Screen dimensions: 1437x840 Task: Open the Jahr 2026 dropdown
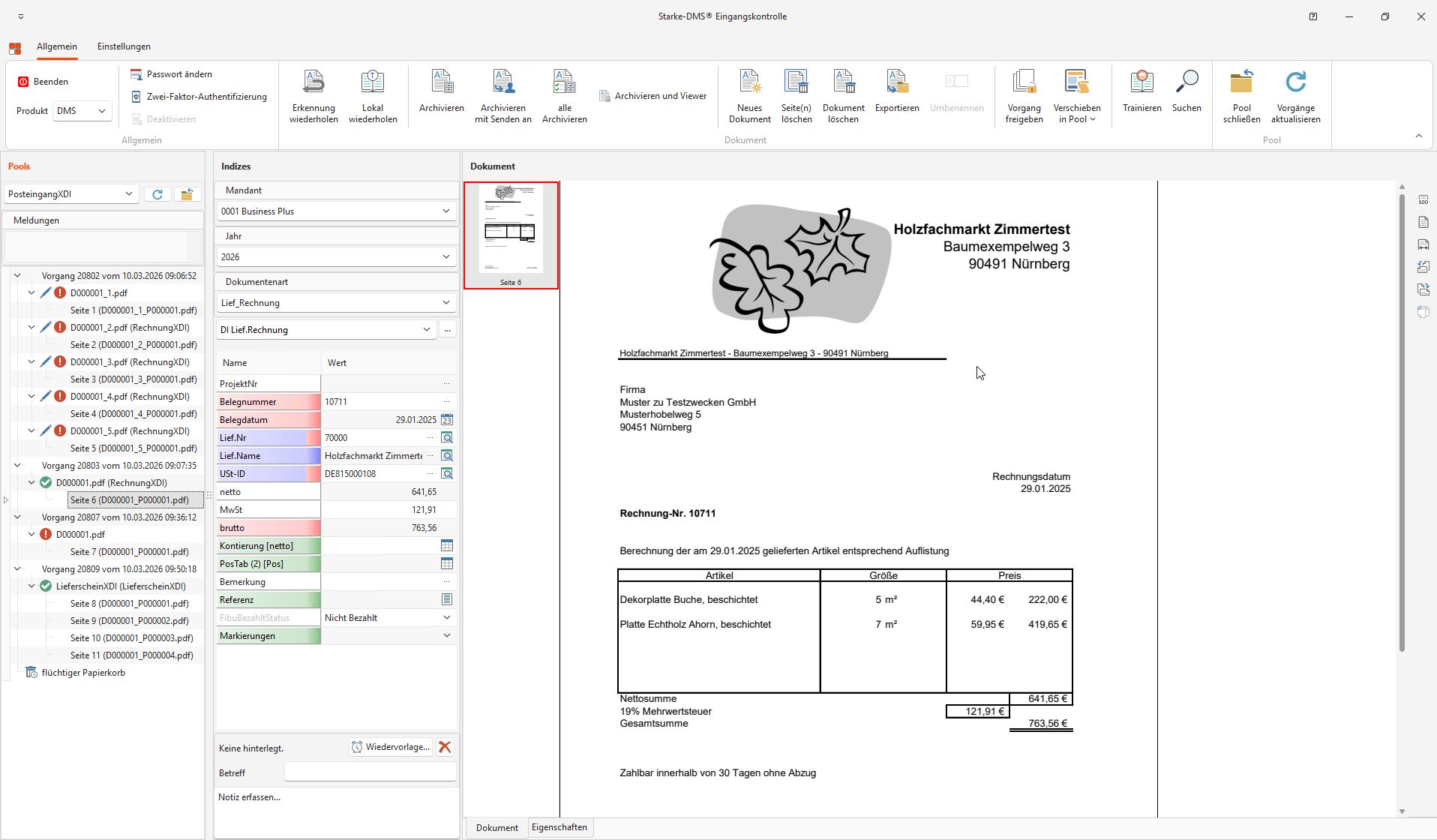point(336,257)
